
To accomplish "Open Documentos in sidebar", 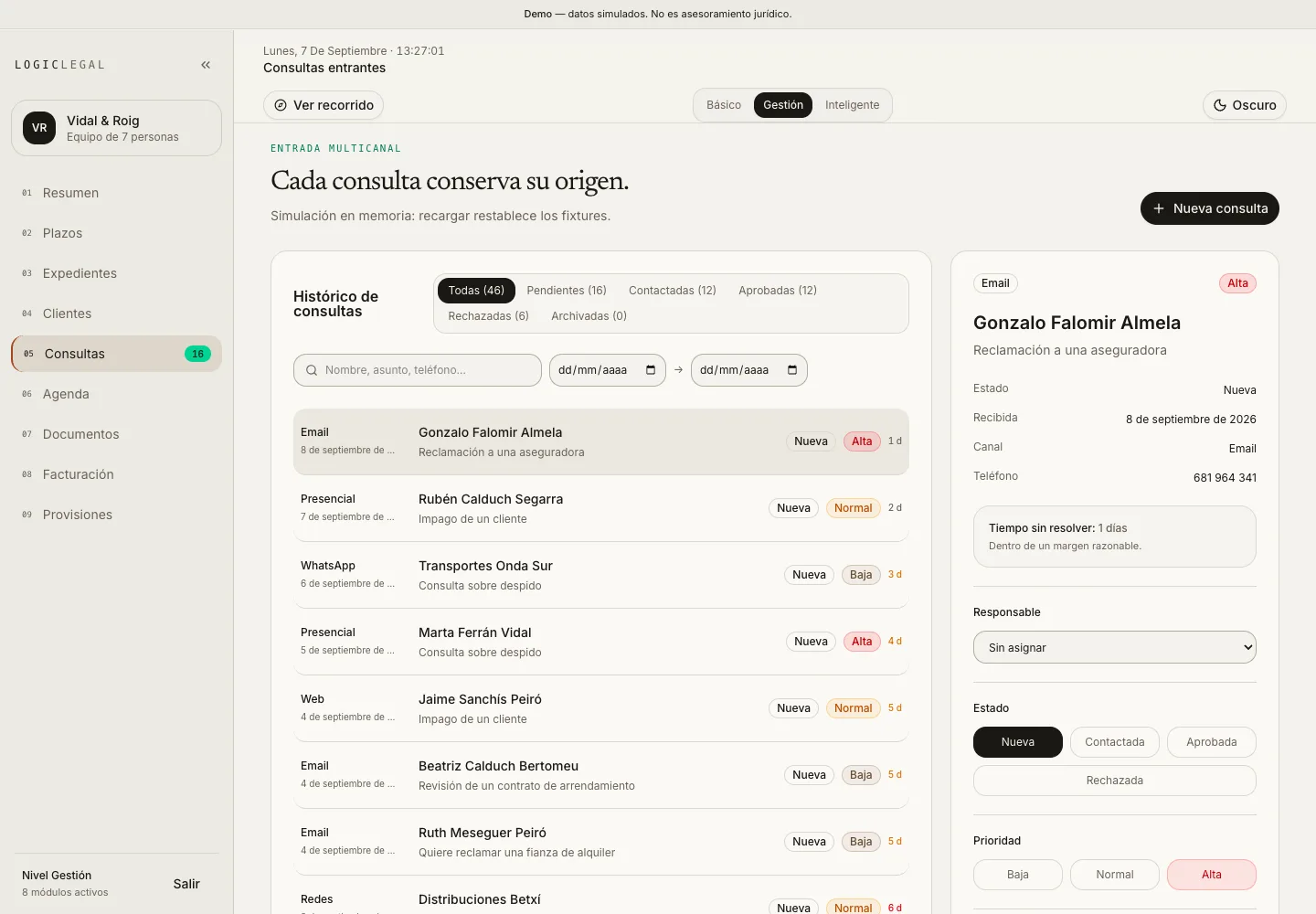I will [x=116, y=434].
